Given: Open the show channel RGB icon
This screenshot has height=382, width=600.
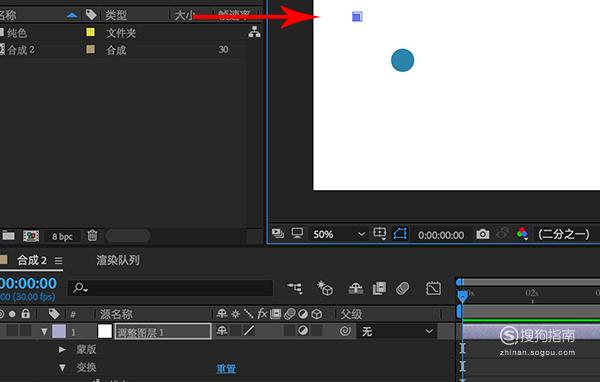Looking at the screenshot, I should pyautogui.click(x=522, y=233).
